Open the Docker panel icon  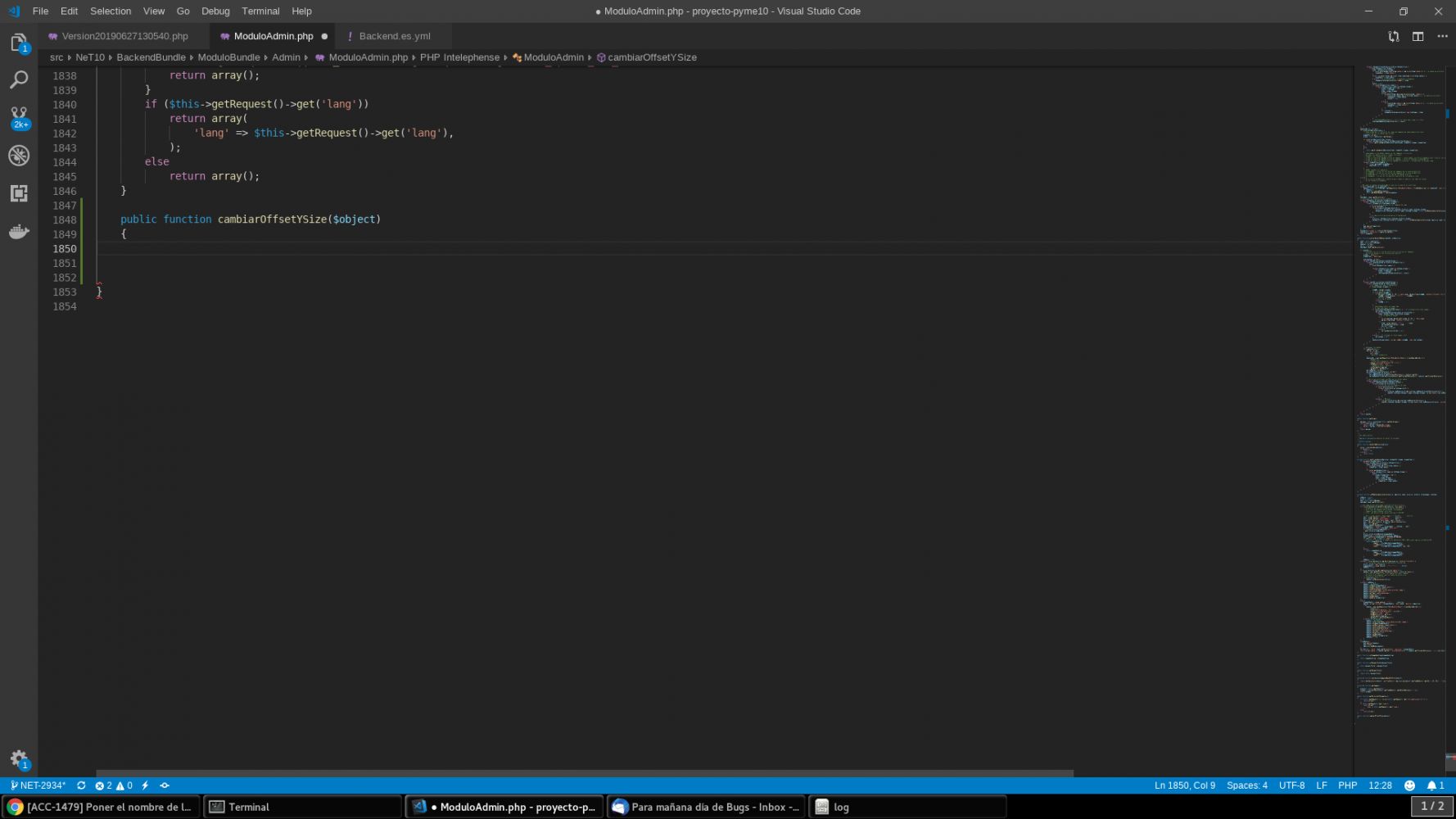[x=19, y=232]
